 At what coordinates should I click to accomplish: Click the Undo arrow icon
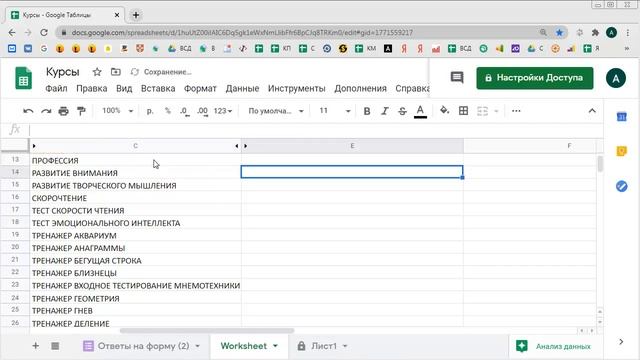tap(28, 111)
